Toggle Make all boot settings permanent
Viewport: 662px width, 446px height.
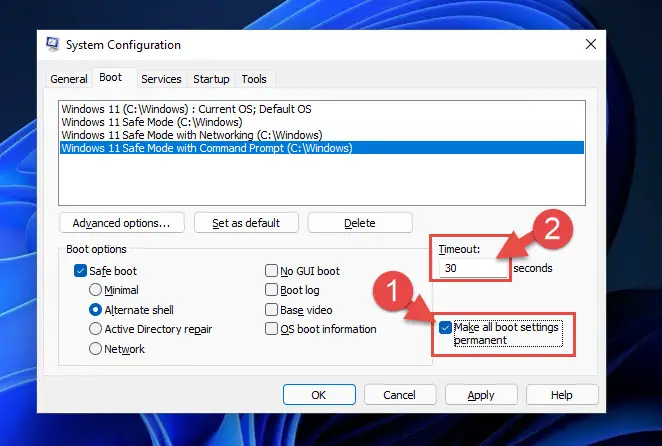(445, 327)
